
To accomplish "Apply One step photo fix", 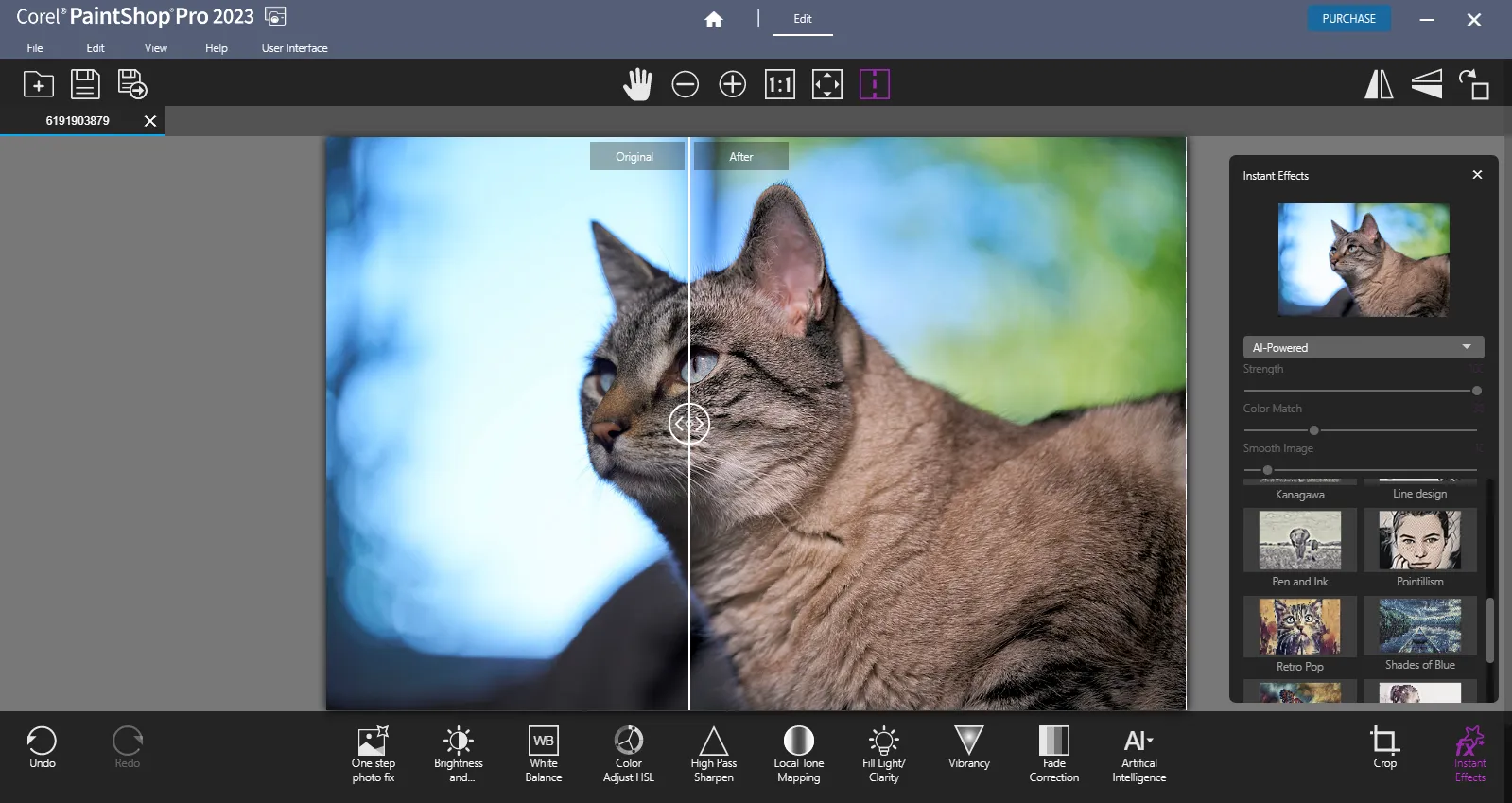I will tap(374, 754).
